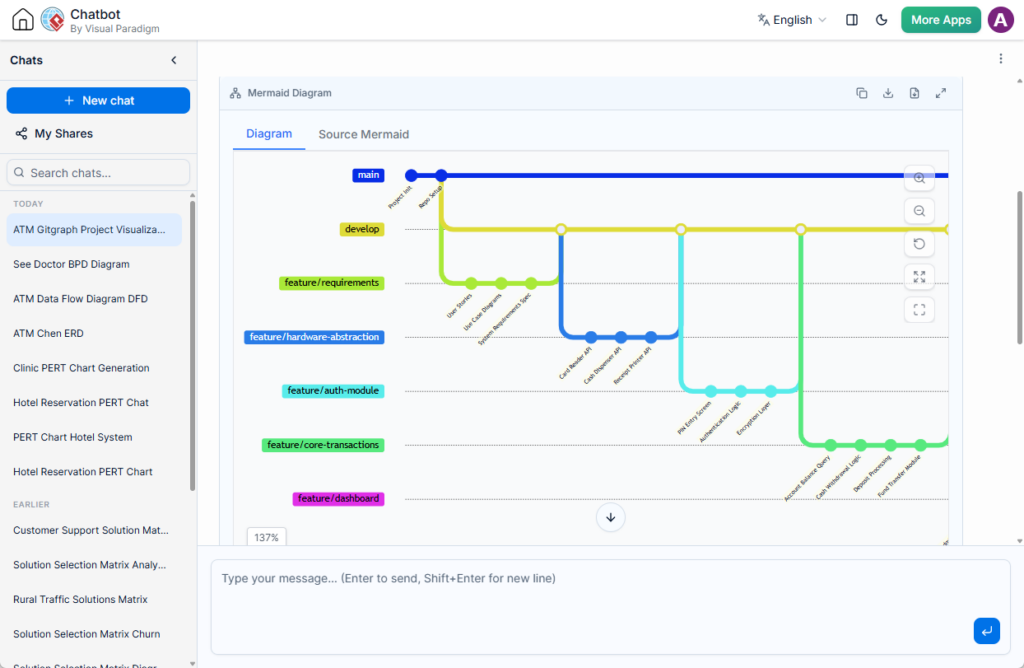The height and width of the screenshot is (668, 1024).
Task: Click the feature/hardware-abstraction branch label
Action: click(314, 337)
